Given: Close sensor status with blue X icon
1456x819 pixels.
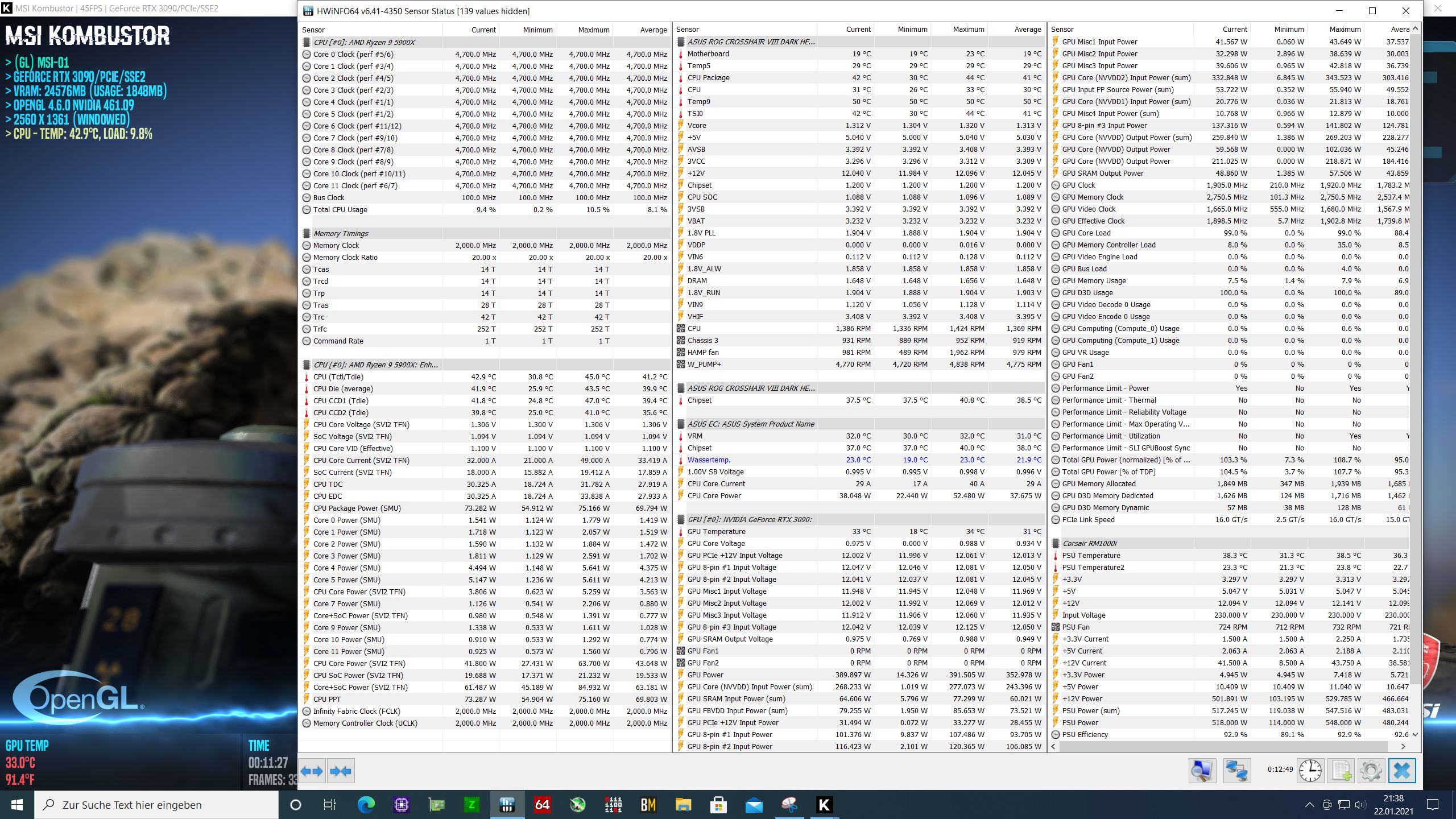Looking at the screenshot, I should click(x=1402, y=771).
